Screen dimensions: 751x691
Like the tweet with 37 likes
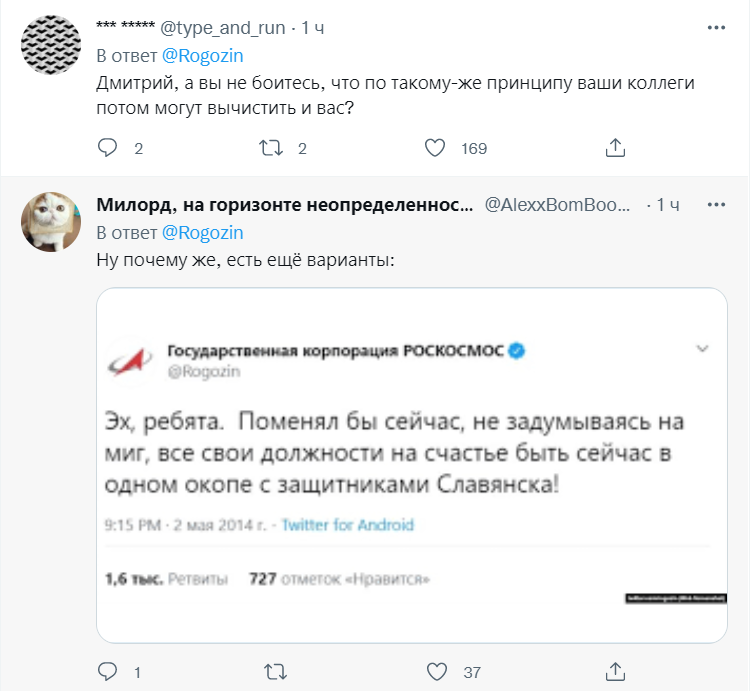click(x=435, y=671)
